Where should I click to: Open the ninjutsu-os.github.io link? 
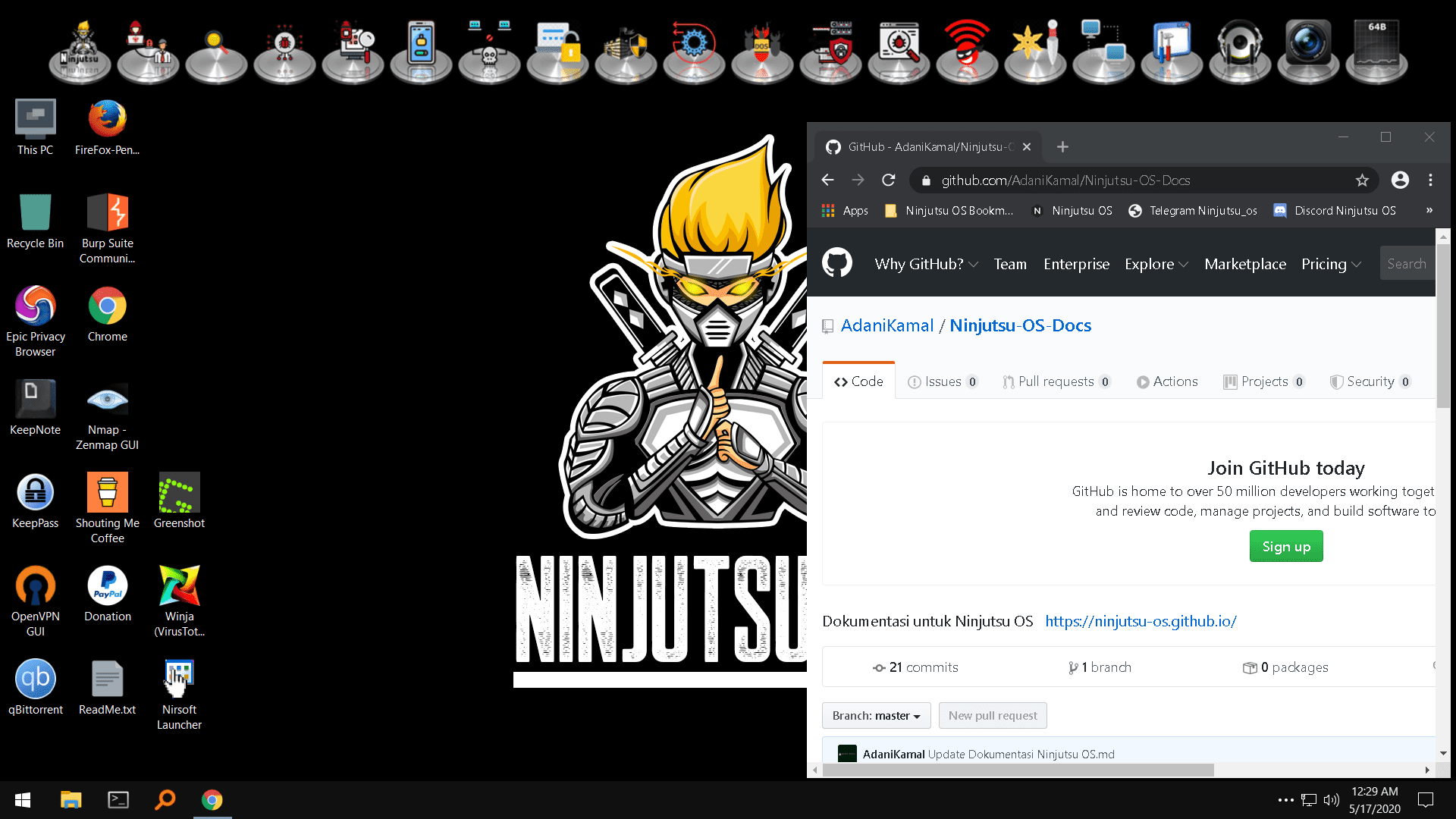tap(1141, 621)
